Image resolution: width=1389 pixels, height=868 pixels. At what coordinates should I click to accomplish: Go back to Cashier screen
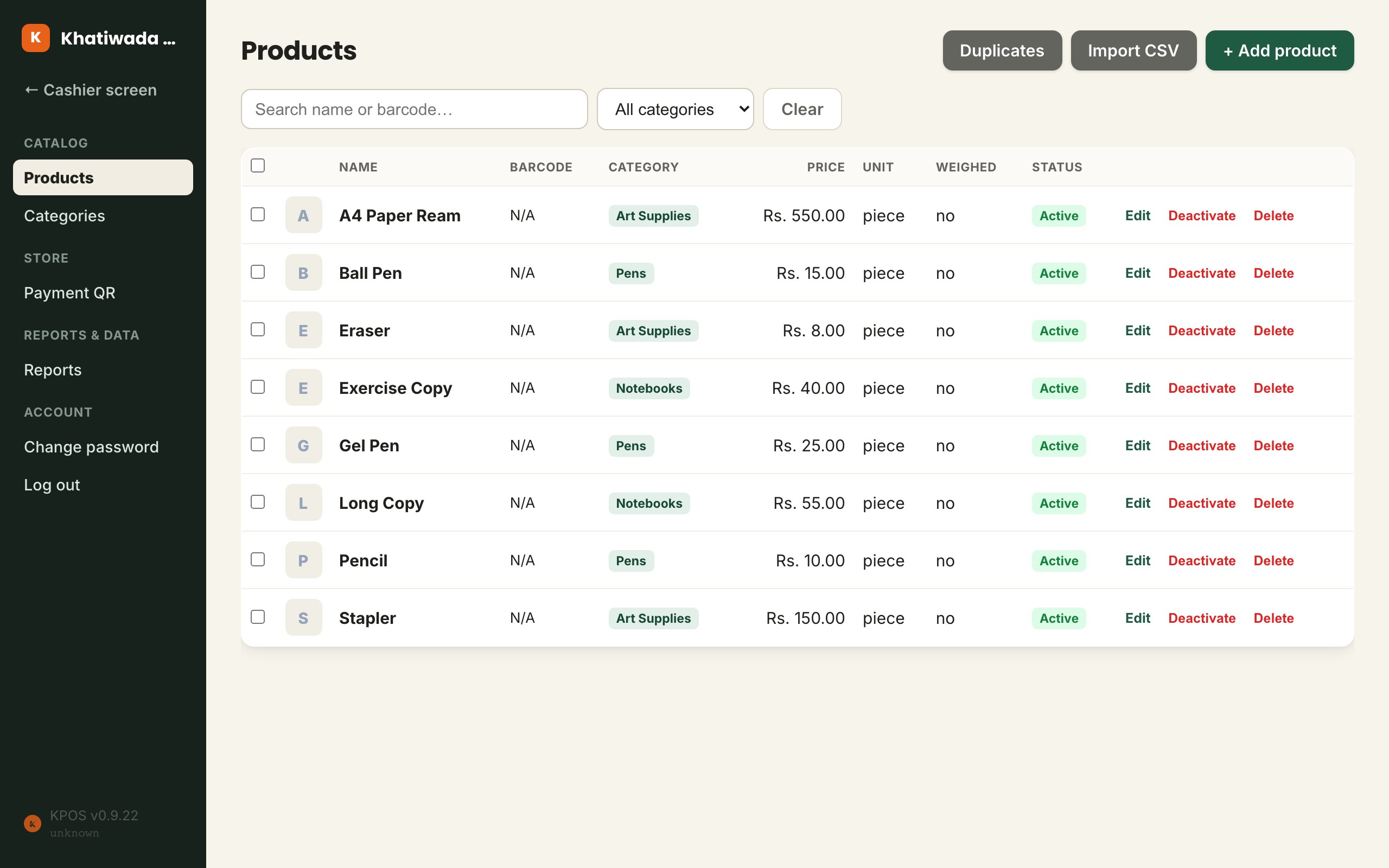pos(90,90)
